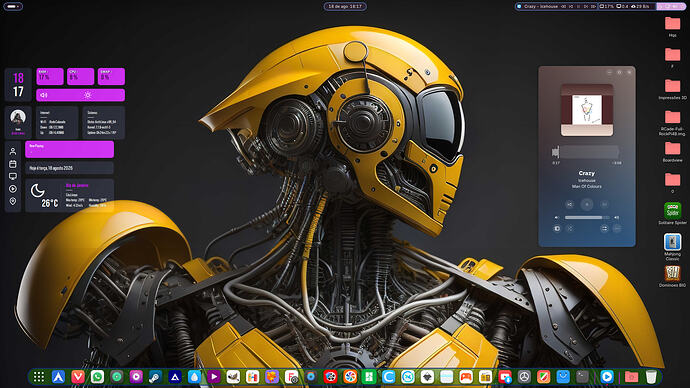690x388 pixels.
Task: Mute the music player using the left speaker icon
Action: coord(557,217)
